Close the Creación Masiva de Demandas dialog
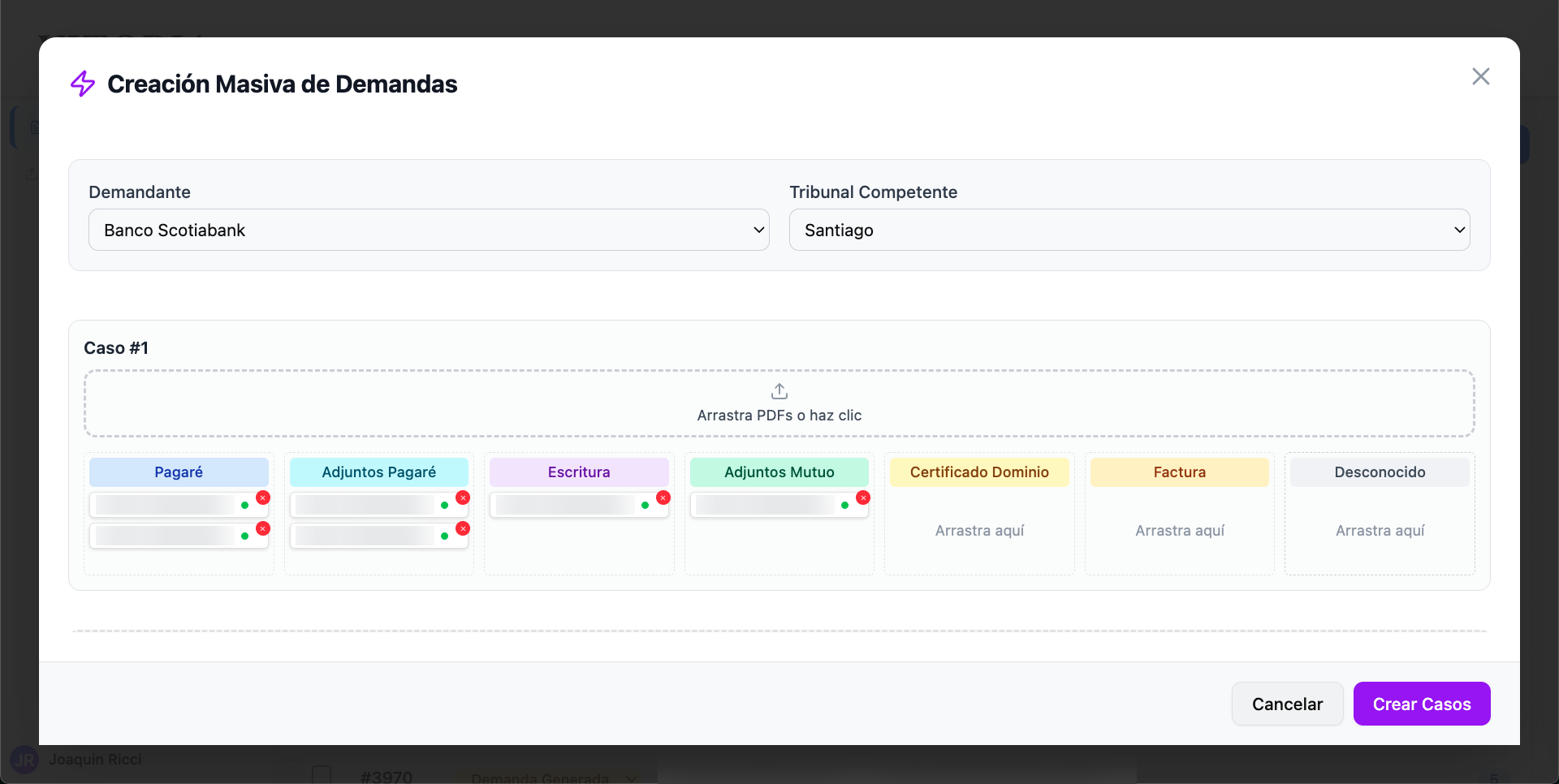Screen dimensions: 1559x784 1480,76
